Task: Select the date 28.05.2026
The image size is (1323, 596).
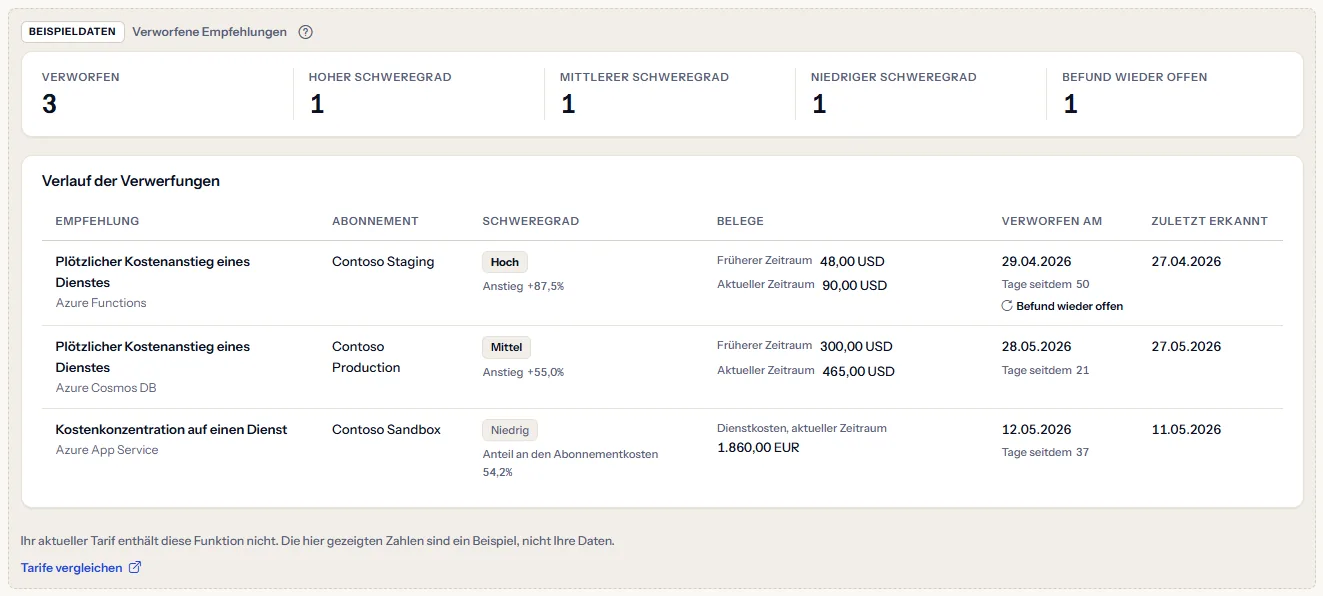Action: pyautogui.click(x=1036, y=347)
